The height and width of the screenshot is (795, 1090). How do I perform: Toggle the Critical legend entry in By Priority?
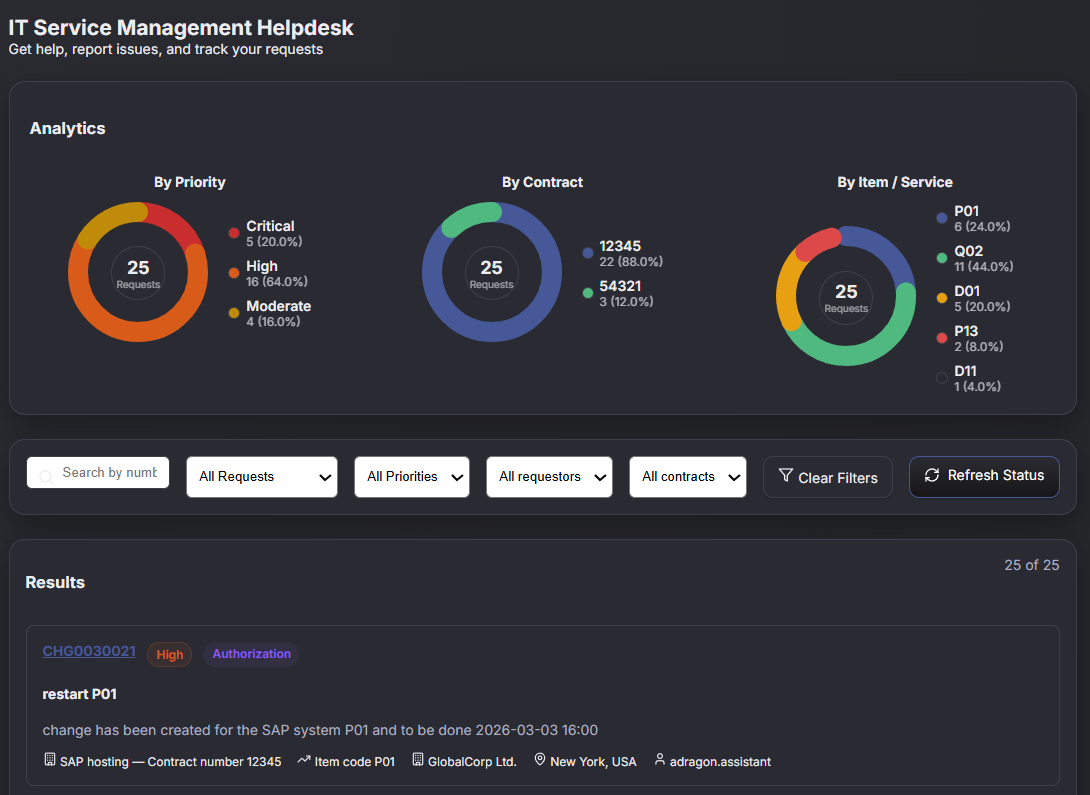click(265, 233)
